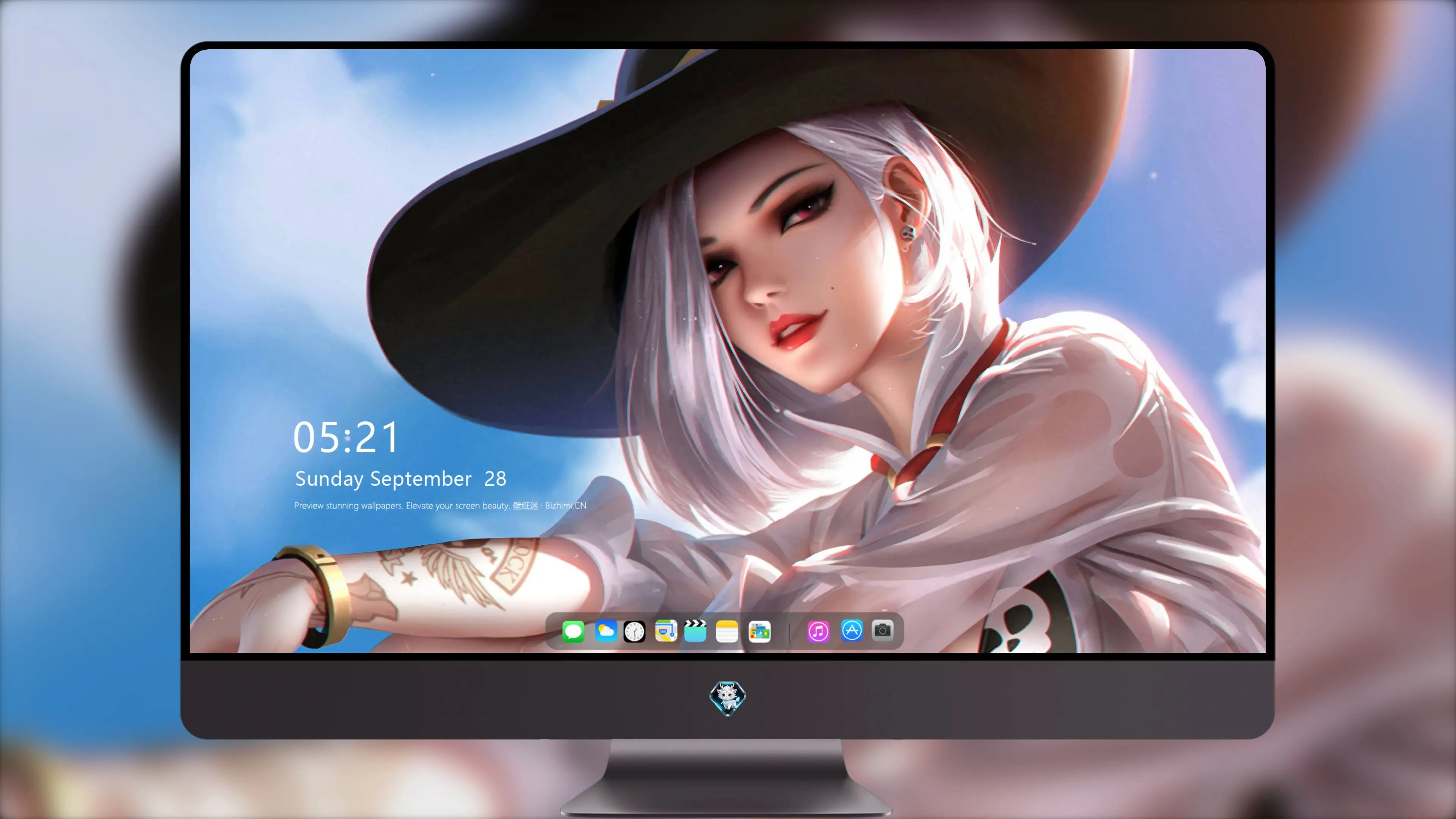
Task: Open the Maps app icon
Action: 666,631
